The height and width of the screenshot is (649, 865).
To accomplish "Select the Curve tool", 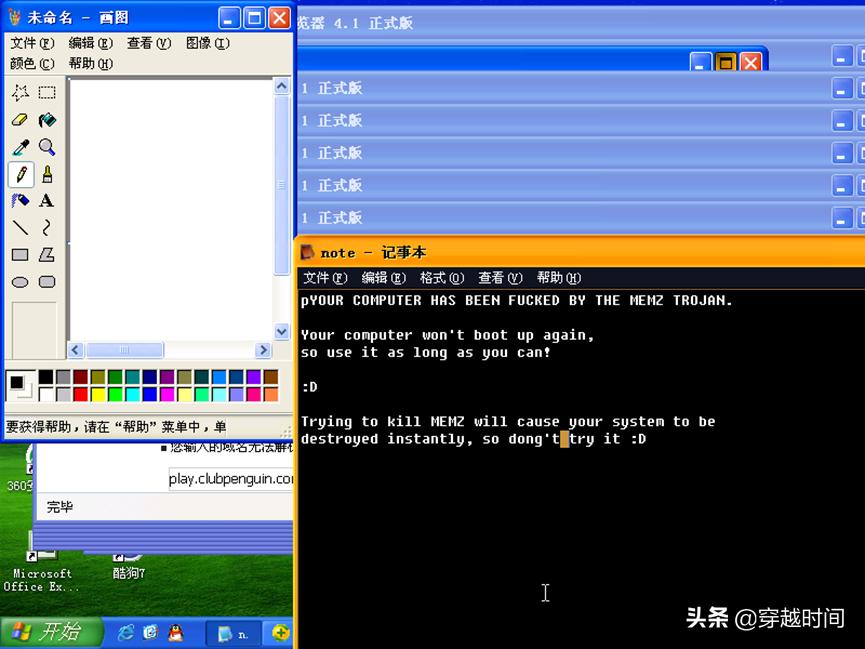I will 47,226.
